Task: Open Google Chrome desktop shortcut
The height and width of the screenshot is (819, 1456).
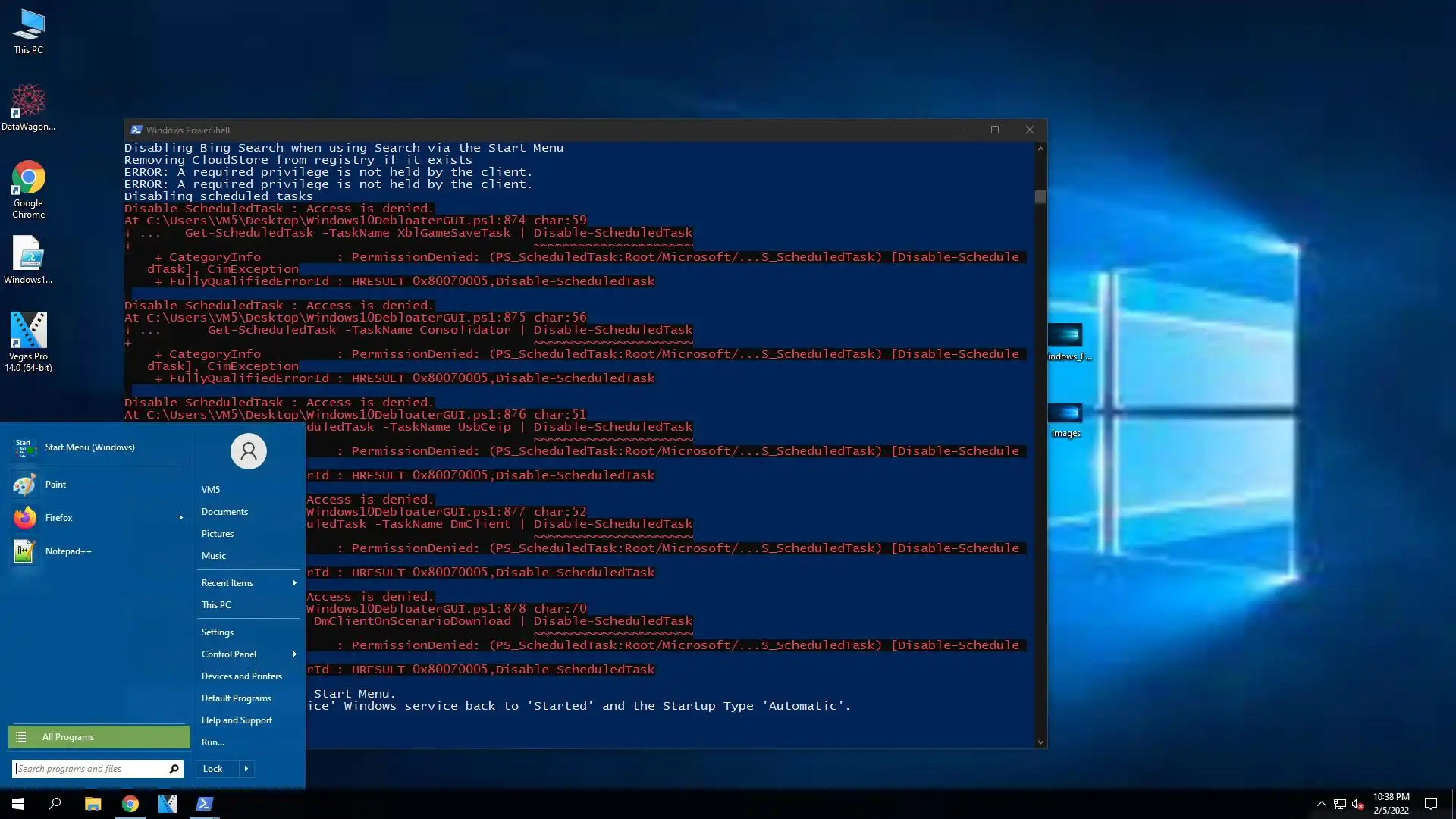Action: pyautogui.click(x=28, y=189)
